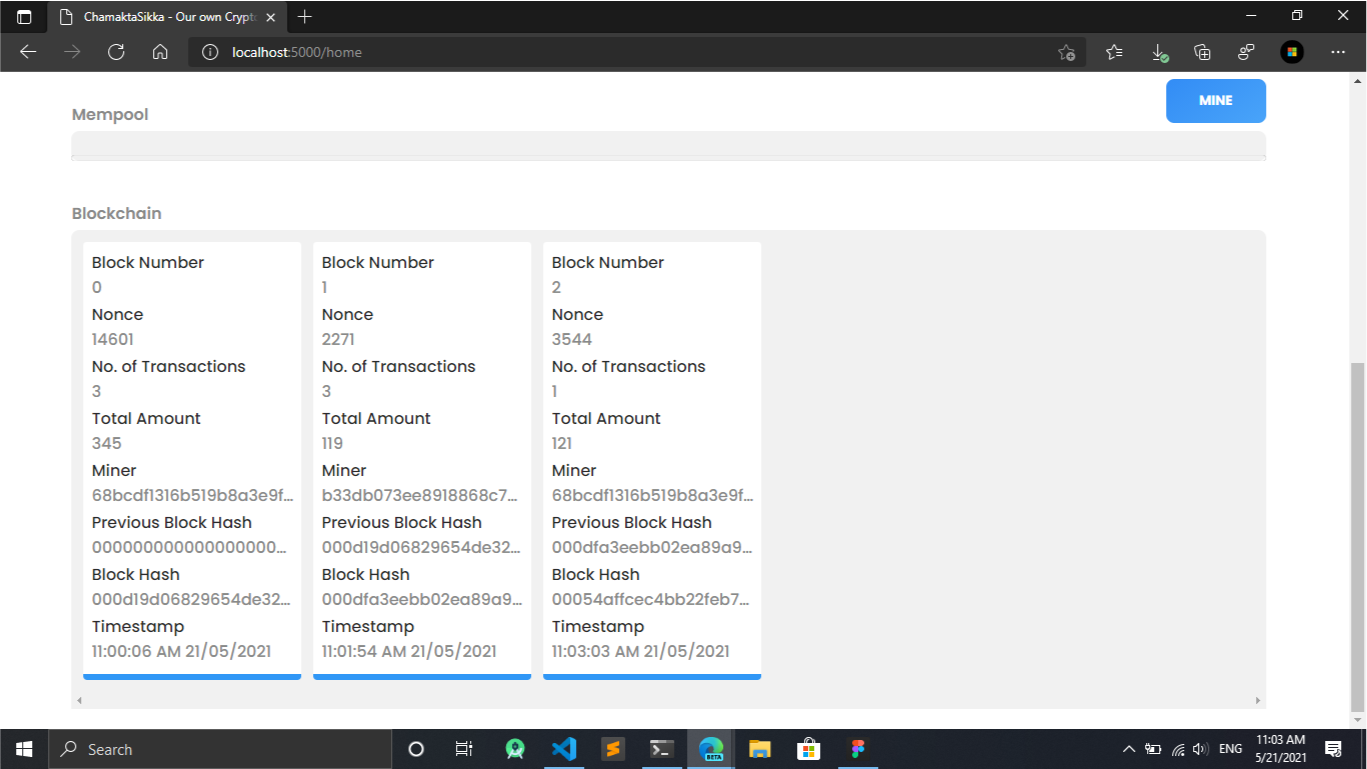View site information icon in address bar
This screenshot has height=769, width=1367.
point(210,52)
